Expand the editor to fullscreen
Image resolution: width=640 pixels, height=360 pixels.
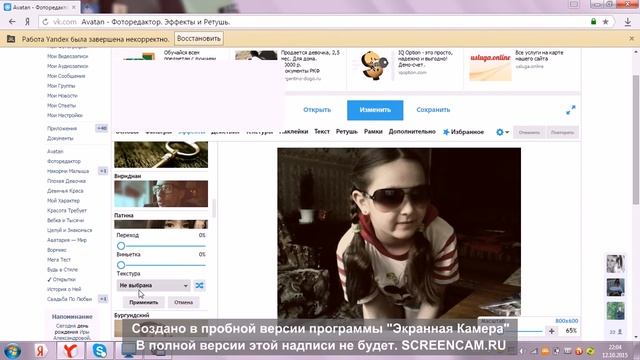[x=571, y=110]
